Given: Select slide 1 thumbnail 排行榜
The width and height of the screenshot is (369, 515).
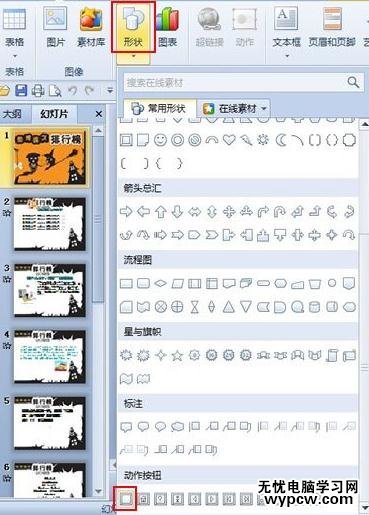Looking at the screenshot, I should click(49, 157).
